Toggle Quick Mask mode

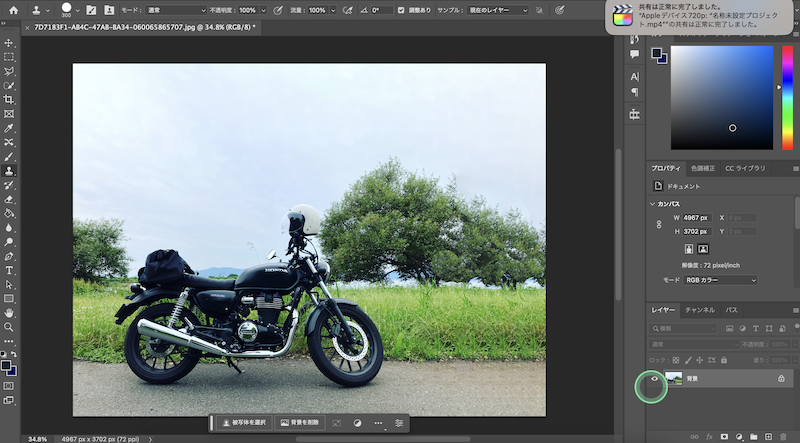coord(9,386)
